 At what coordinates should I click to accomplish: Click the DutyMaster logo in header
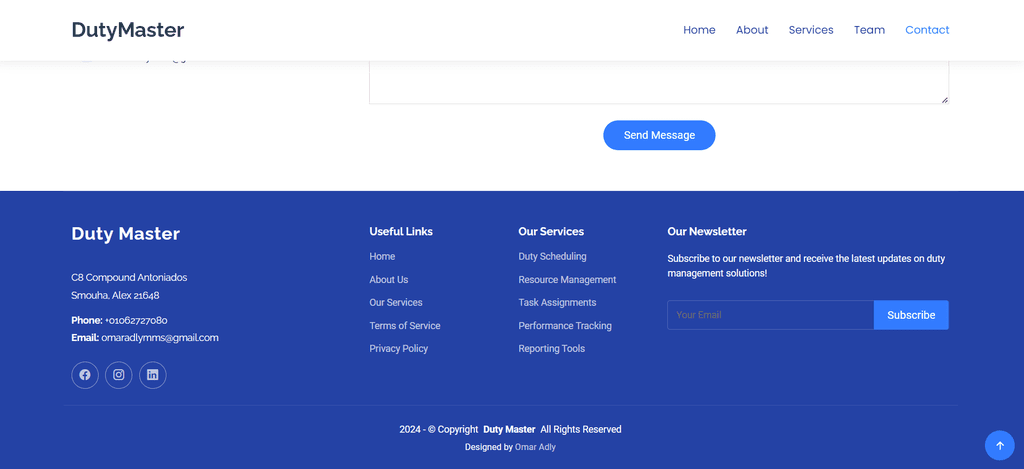click(128, 30)
